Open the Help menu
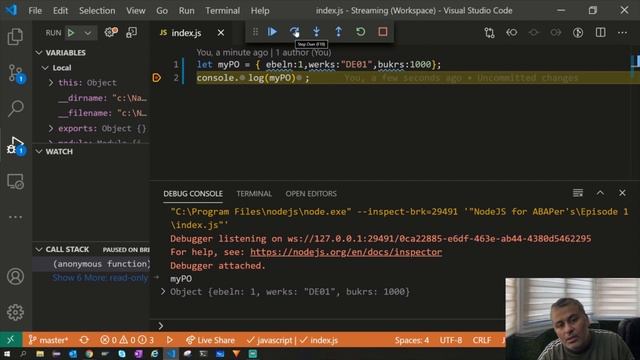 click(x=260, y=11)
